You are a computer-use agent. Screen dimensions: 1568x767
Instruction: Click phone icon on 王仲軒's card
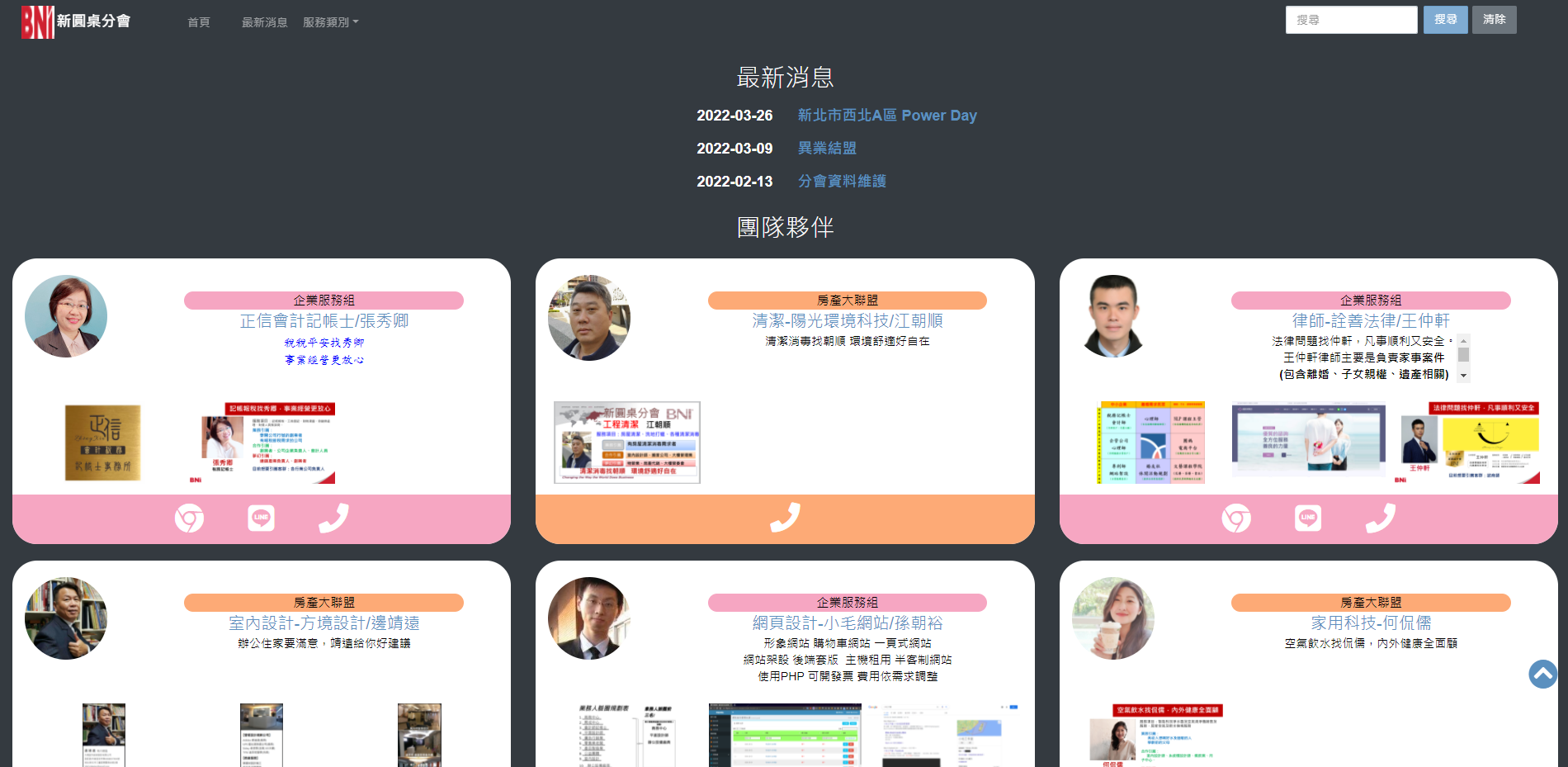(1380, 518)
